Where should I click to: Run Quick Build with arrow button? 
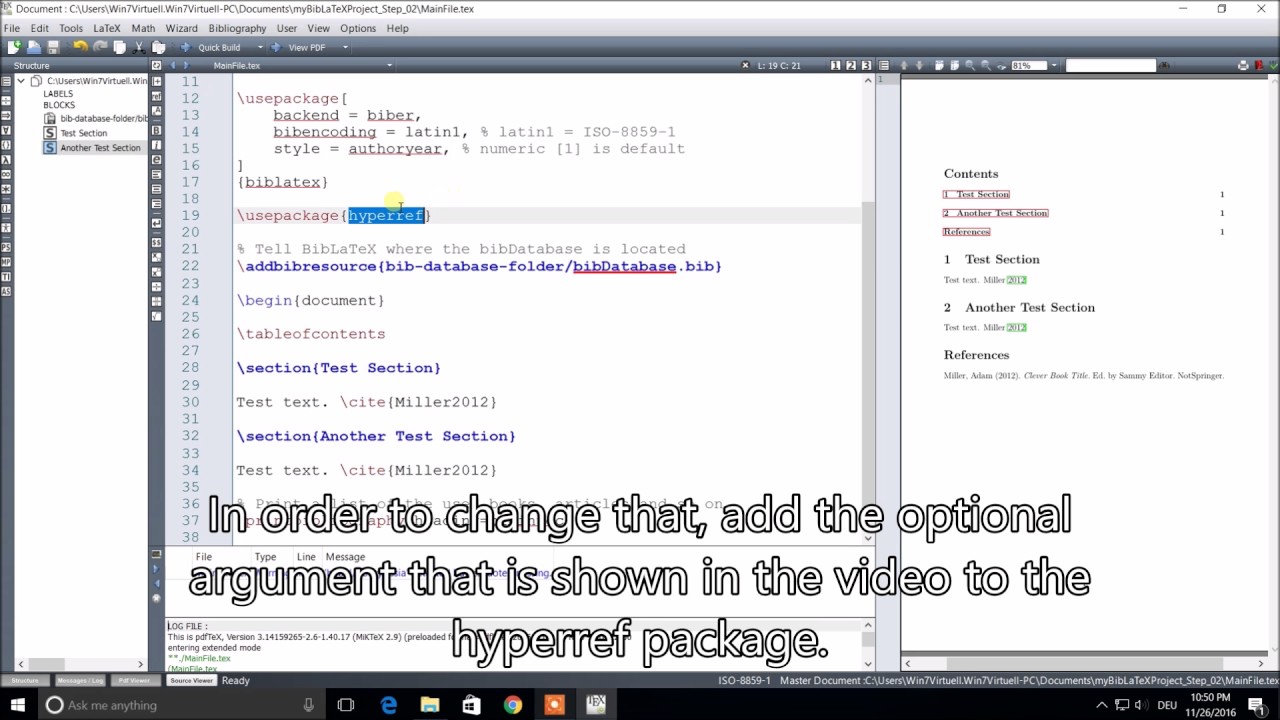[185, 47]
